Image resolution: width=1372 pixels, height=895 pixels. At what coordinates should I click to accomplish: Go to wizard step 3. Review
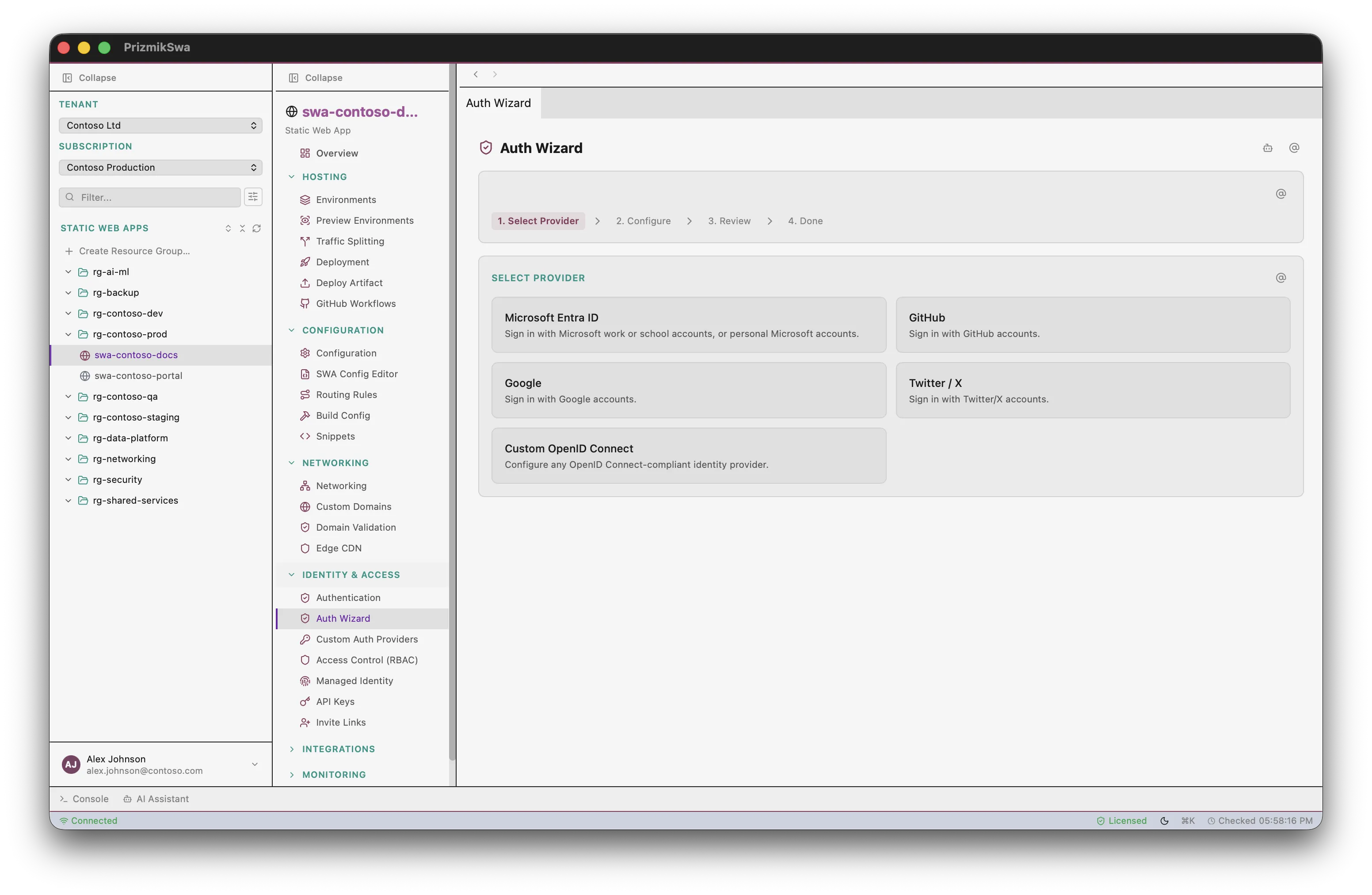pos(729,221)
